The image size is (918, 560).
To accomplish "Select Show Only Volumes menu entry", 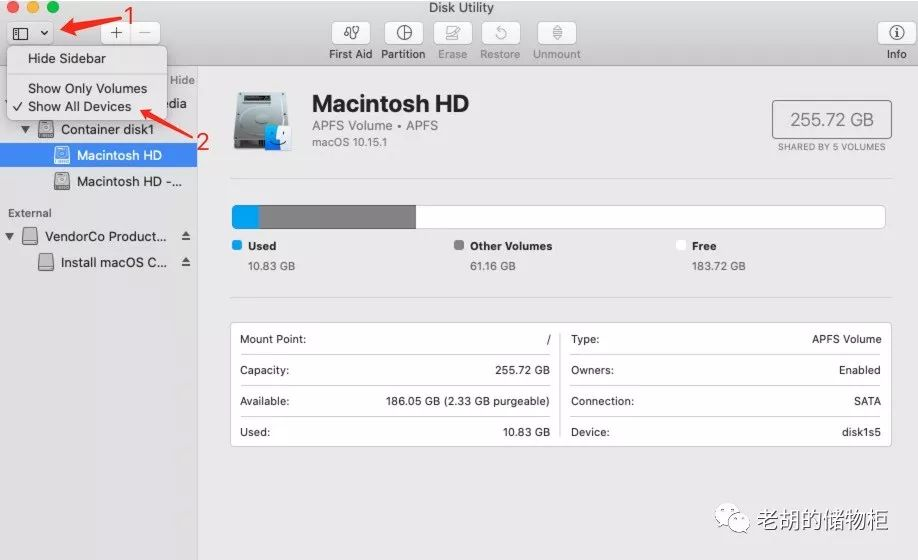I will [x=87, y=88].
